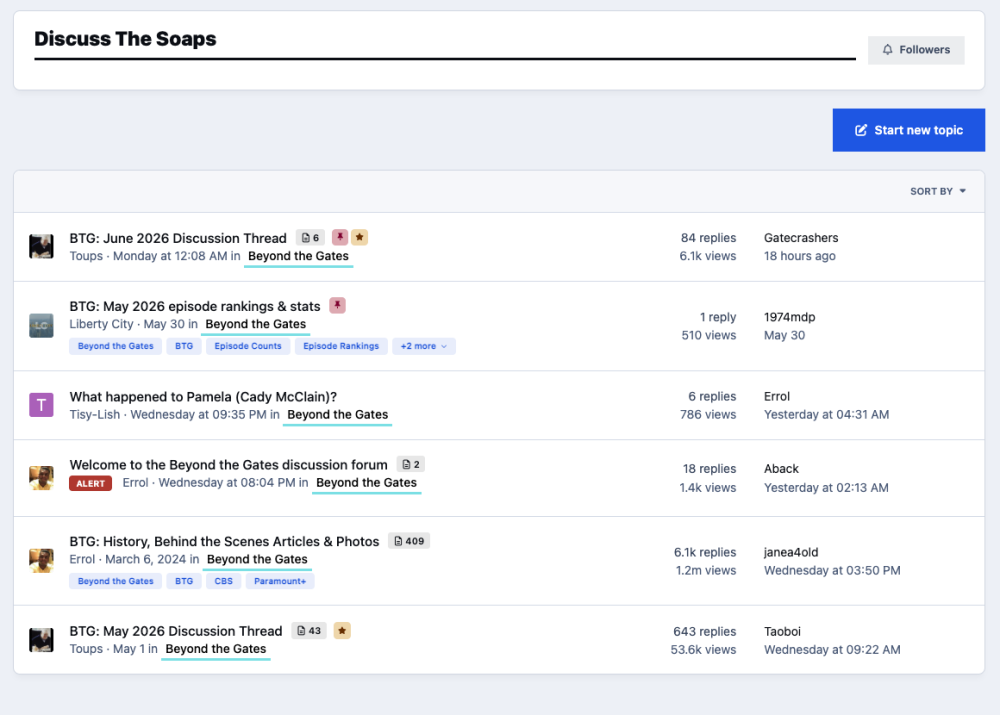Select BTG tag on History thread
Viewport: 1000px width, 715px height.
[x=184, y=581]
